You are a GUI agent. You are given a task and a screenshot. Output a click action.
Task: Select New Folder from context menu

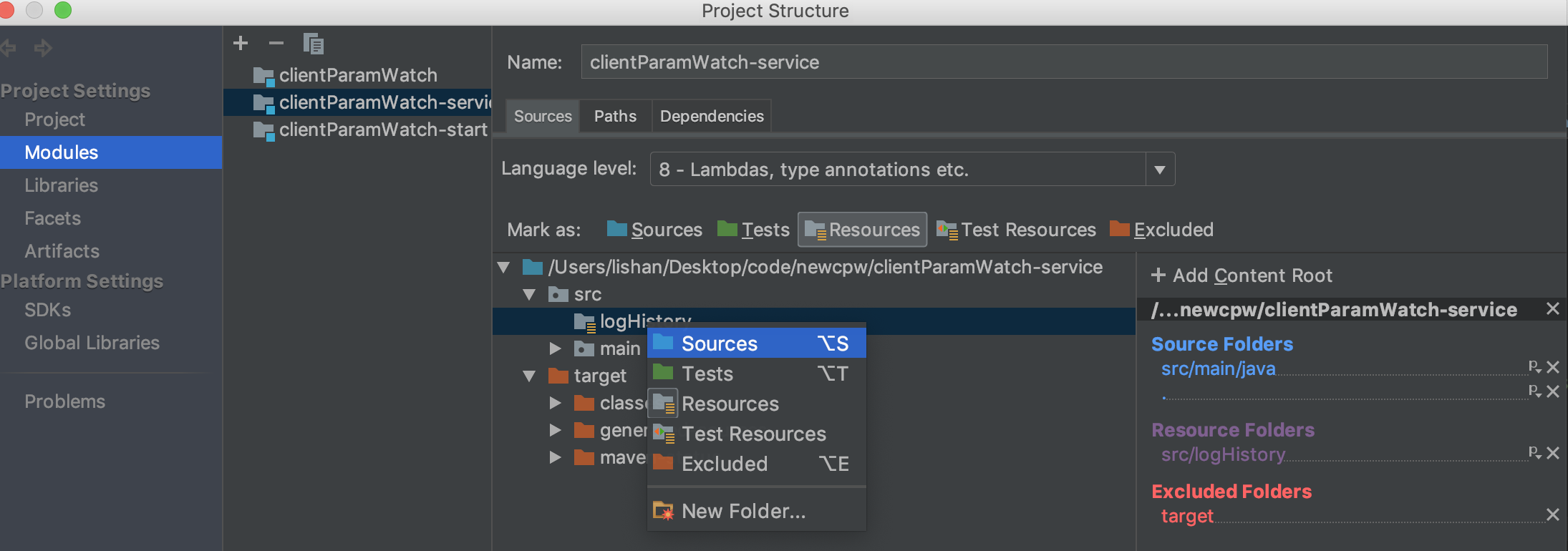[743, 511]
